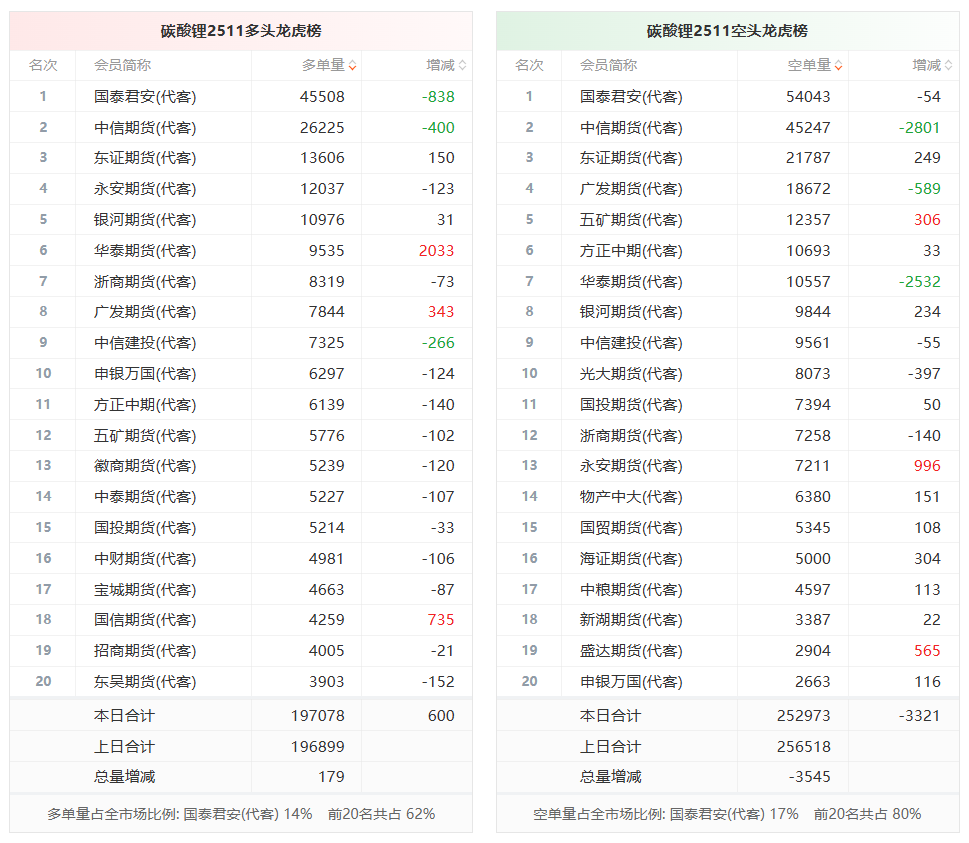This screenshot has width=969, height=843.
Task: Click short total value 252973
Action: coord(804,716)
